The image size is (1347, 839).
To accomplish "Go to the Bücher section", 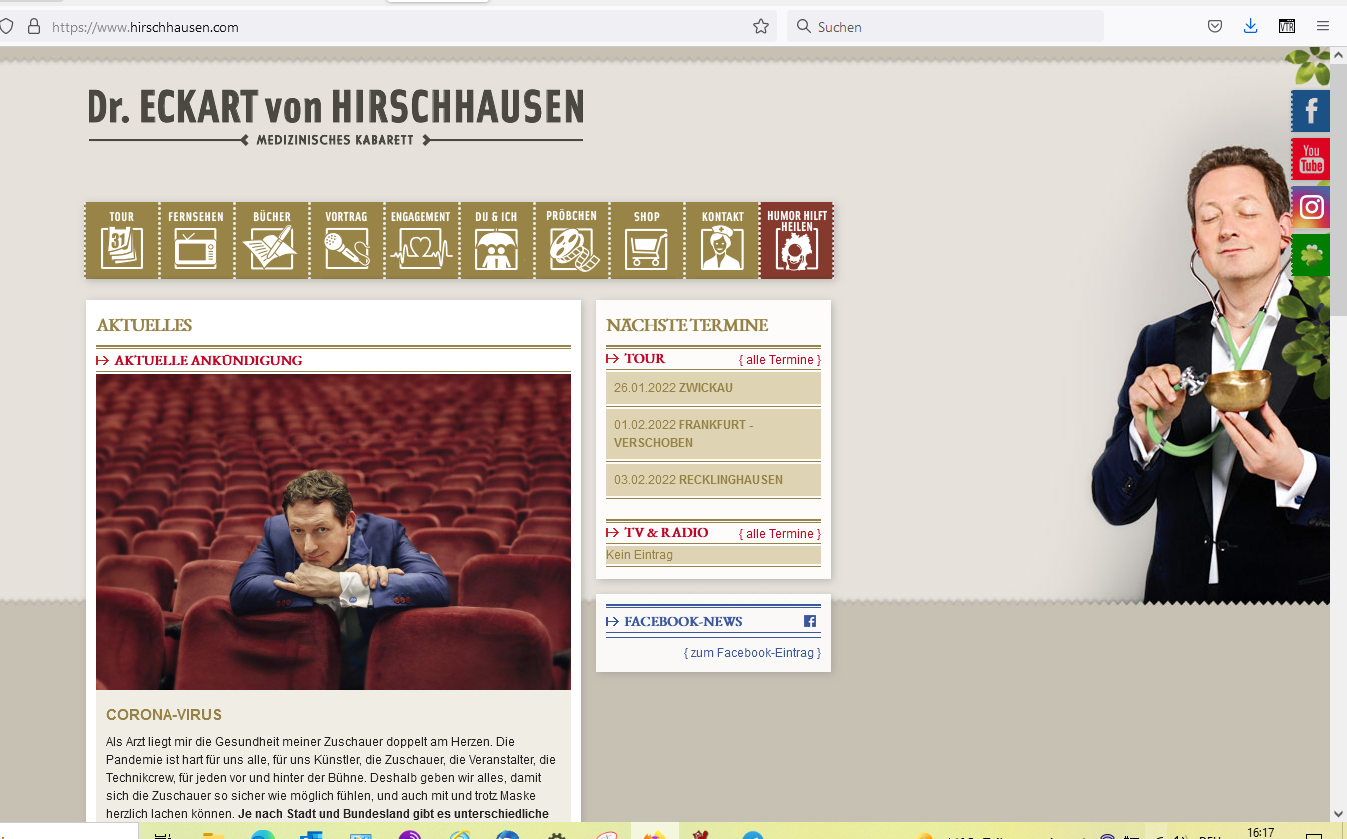I will (x=271, y=240).
